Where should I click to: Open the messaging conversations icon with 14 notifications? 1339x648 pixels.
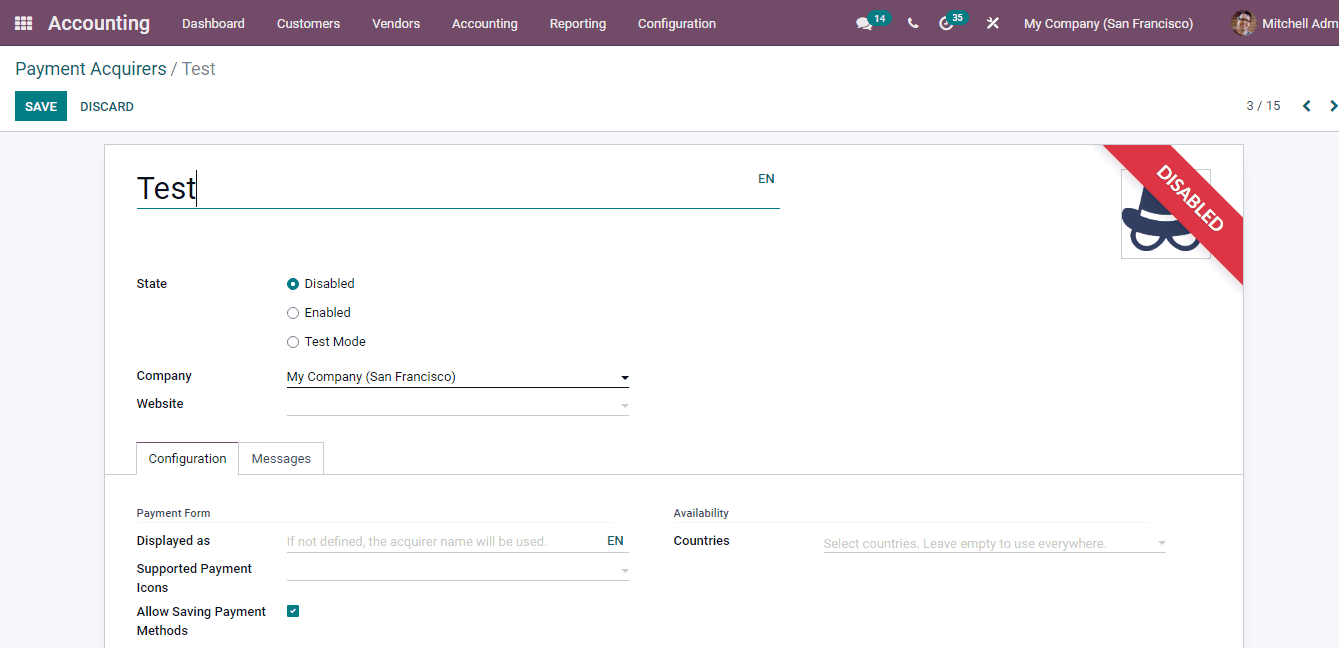(x=864, y=23)
